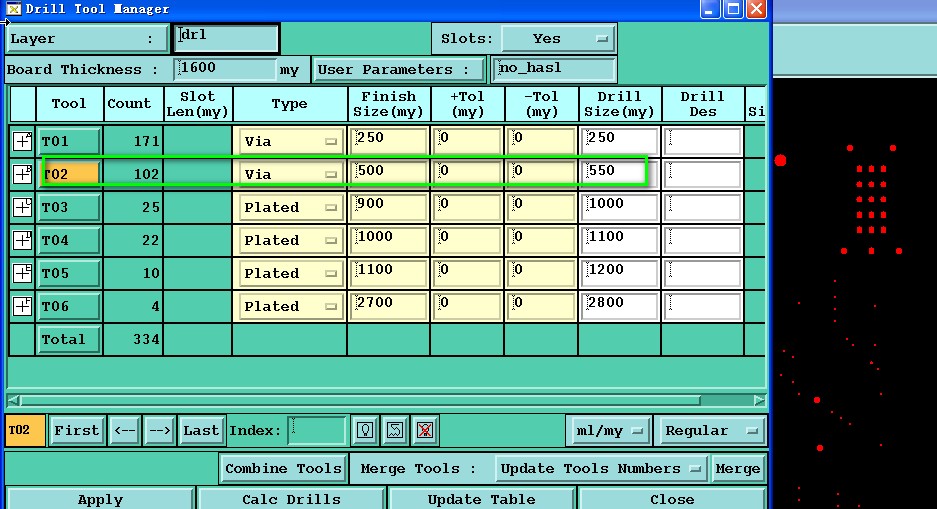The image size is (937, 509).
Task: Expand the T05 row plus icon
Action: [x=22, y=273]
